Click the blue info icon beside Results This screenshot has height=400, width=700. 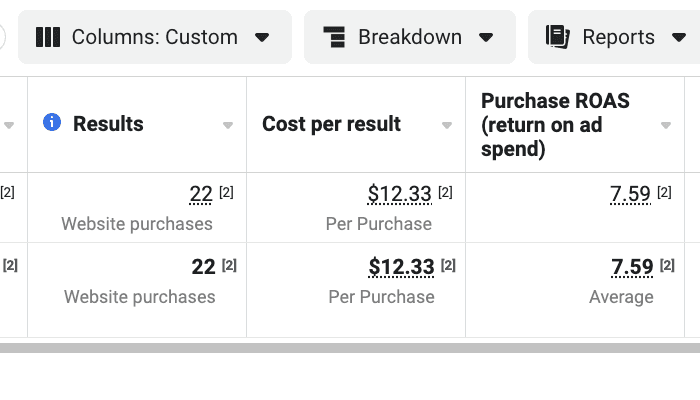click(x=53, y=122)
